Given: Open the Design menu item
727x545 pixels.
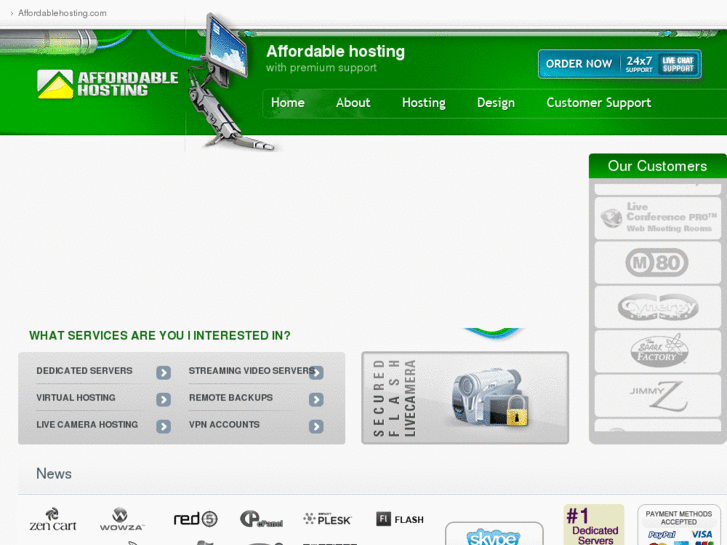Looking at the screenshot, I should [x=496, y=103].
